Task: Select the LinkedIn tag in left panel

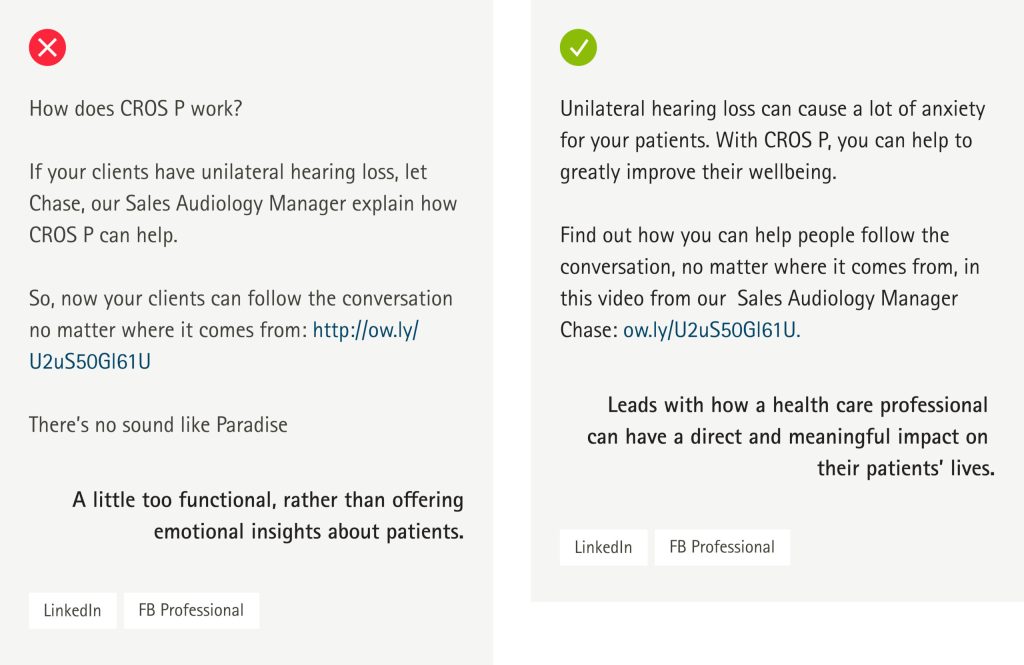Action: pyautogui.click(x=72, y=610)
